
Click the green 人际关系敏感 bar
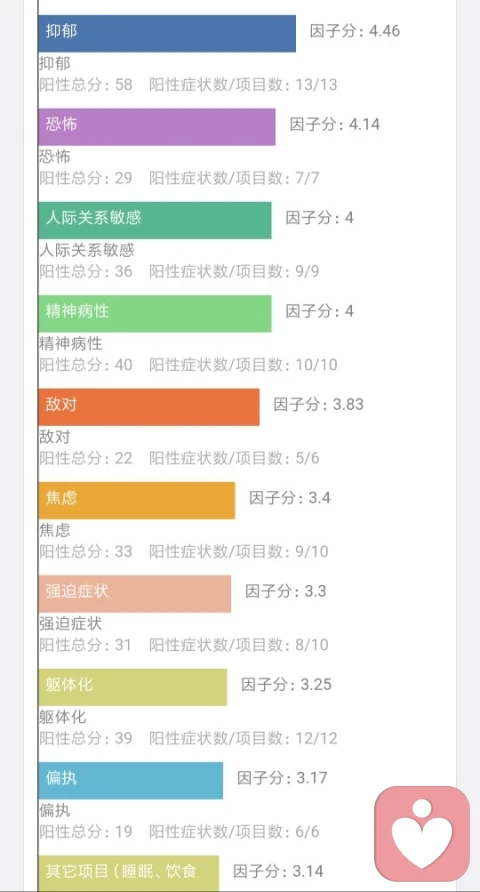click(155, 220)
